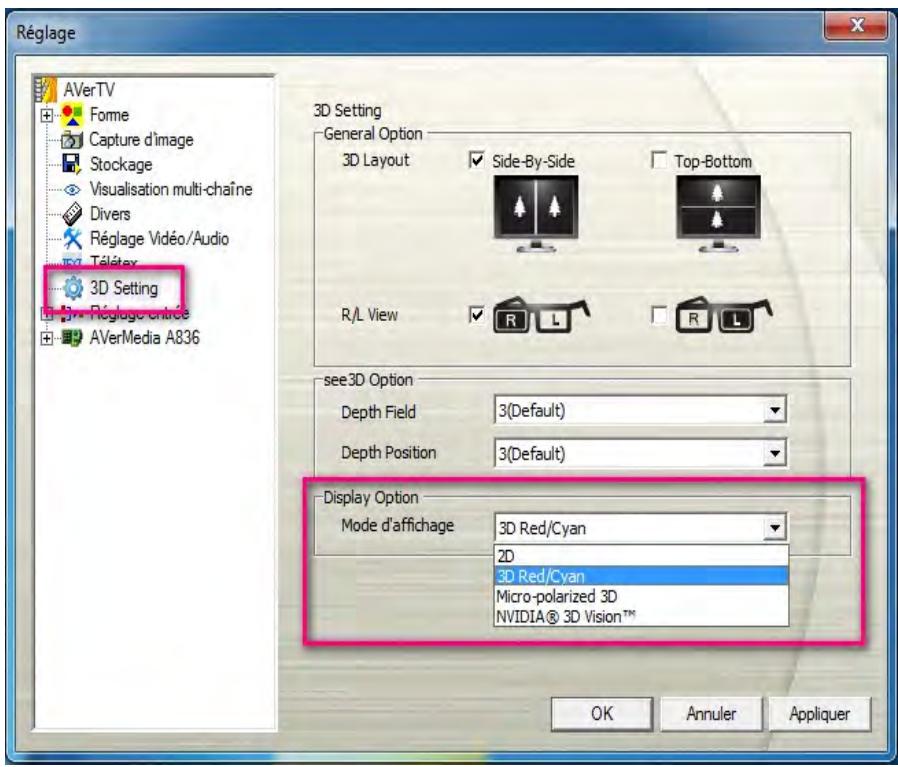
Task: Click the AVerMedia A836 card icon
Action: pos(72,337)
